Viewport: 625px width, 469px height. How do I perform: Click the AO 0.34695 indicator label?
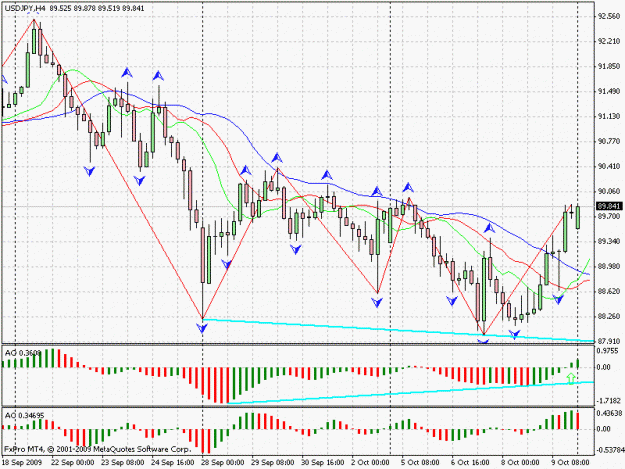tap(24, 416)
